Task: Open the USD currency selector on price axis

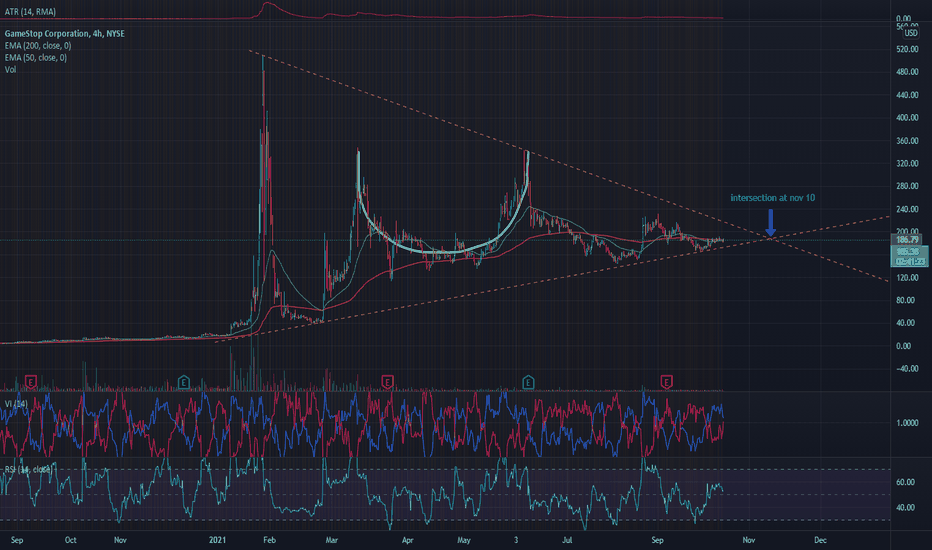Action: [911, 33]
